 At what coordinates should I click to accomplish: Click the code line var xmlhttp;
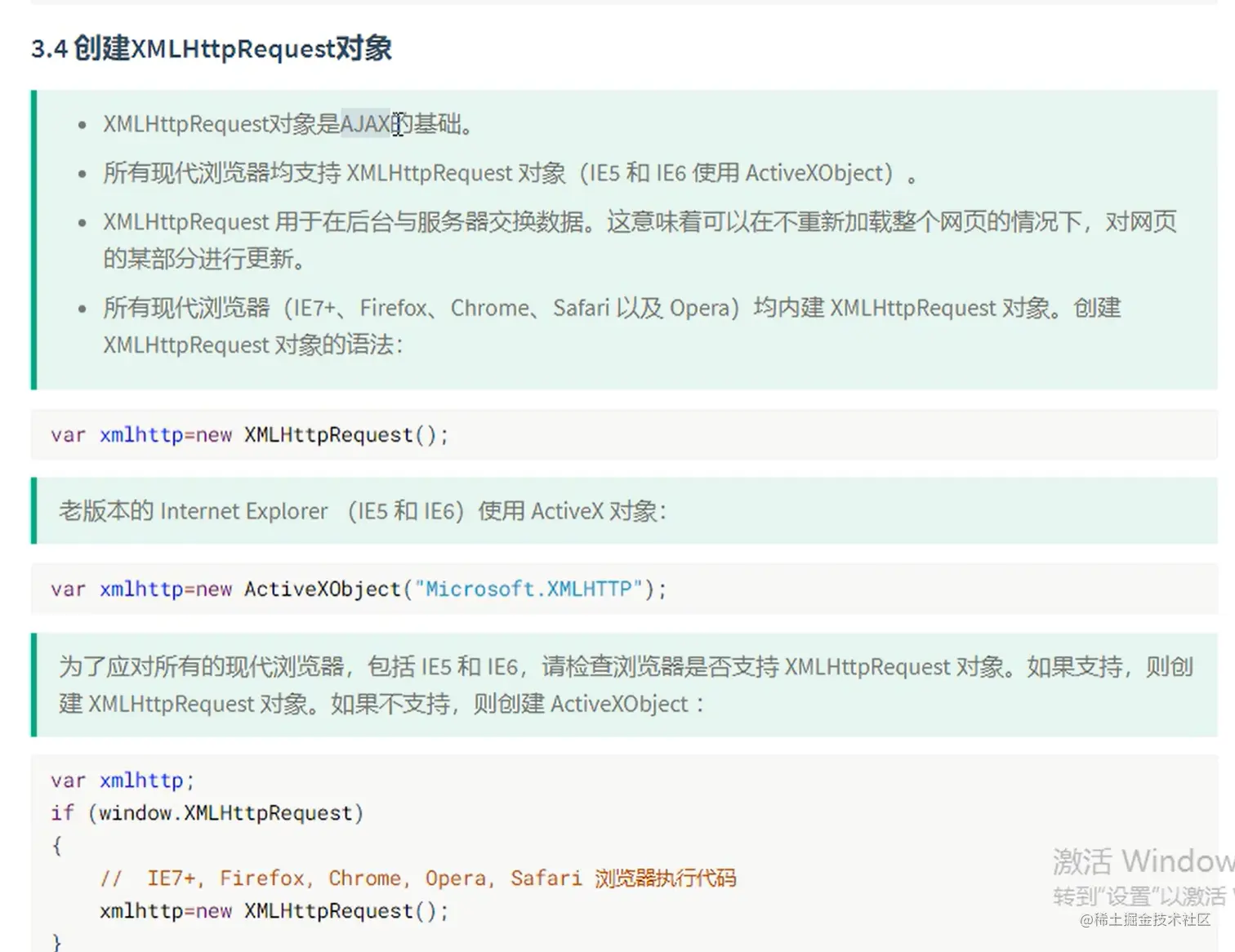click(123, 781)
